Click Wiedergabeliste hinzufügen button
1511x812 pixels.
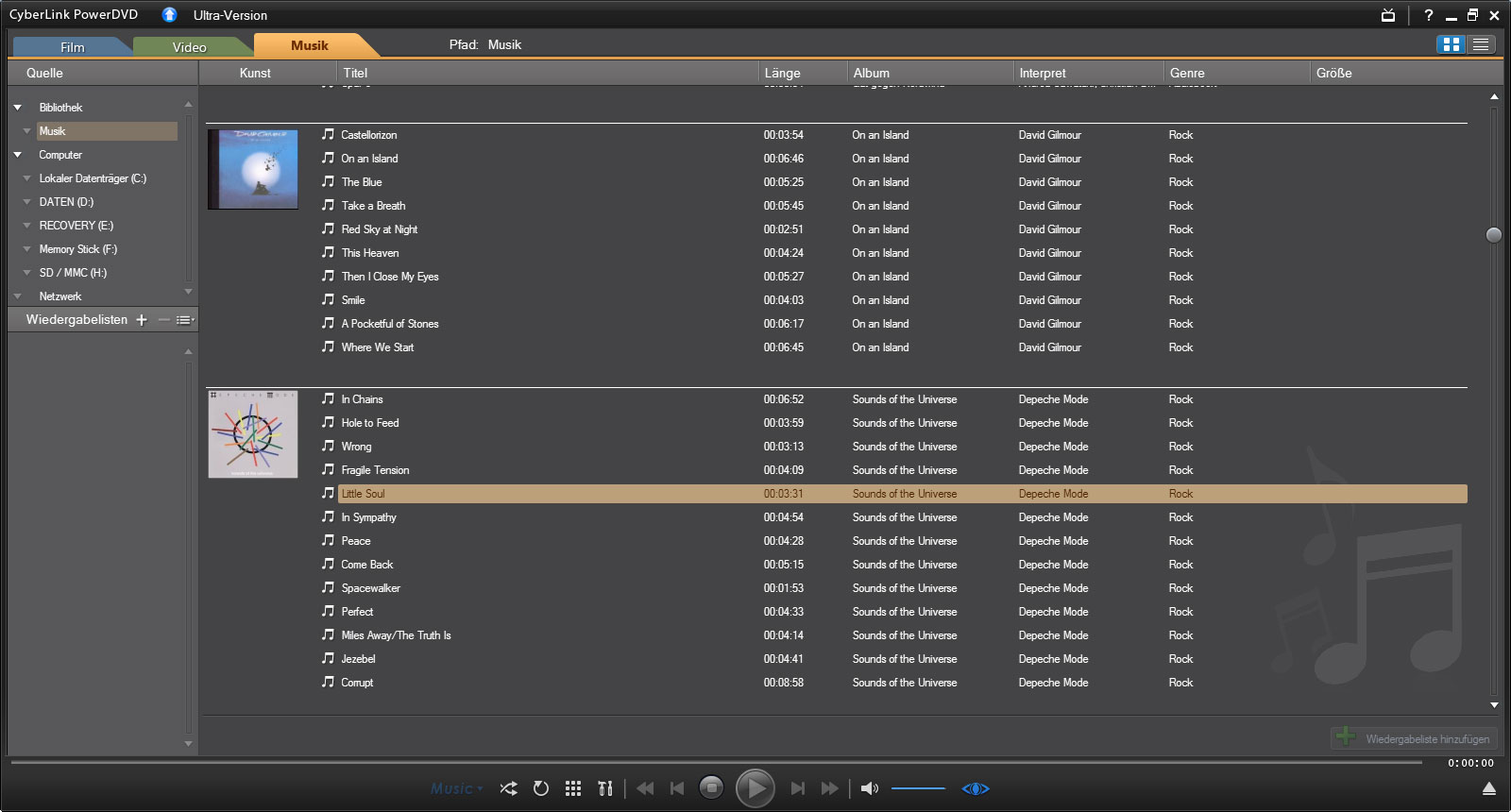point(1414,738)
